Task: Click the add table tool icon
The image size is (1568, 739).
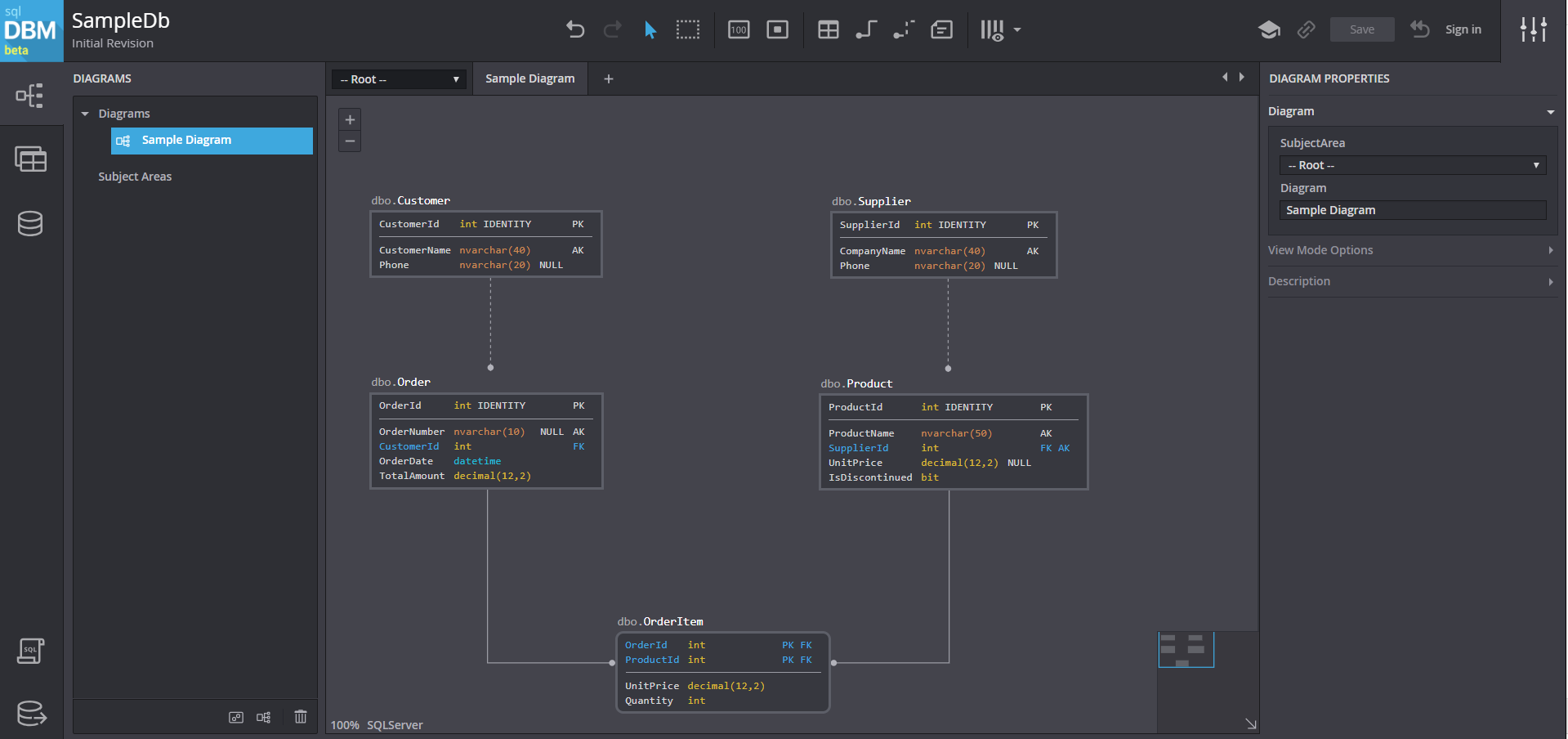Action: (828, 30)
